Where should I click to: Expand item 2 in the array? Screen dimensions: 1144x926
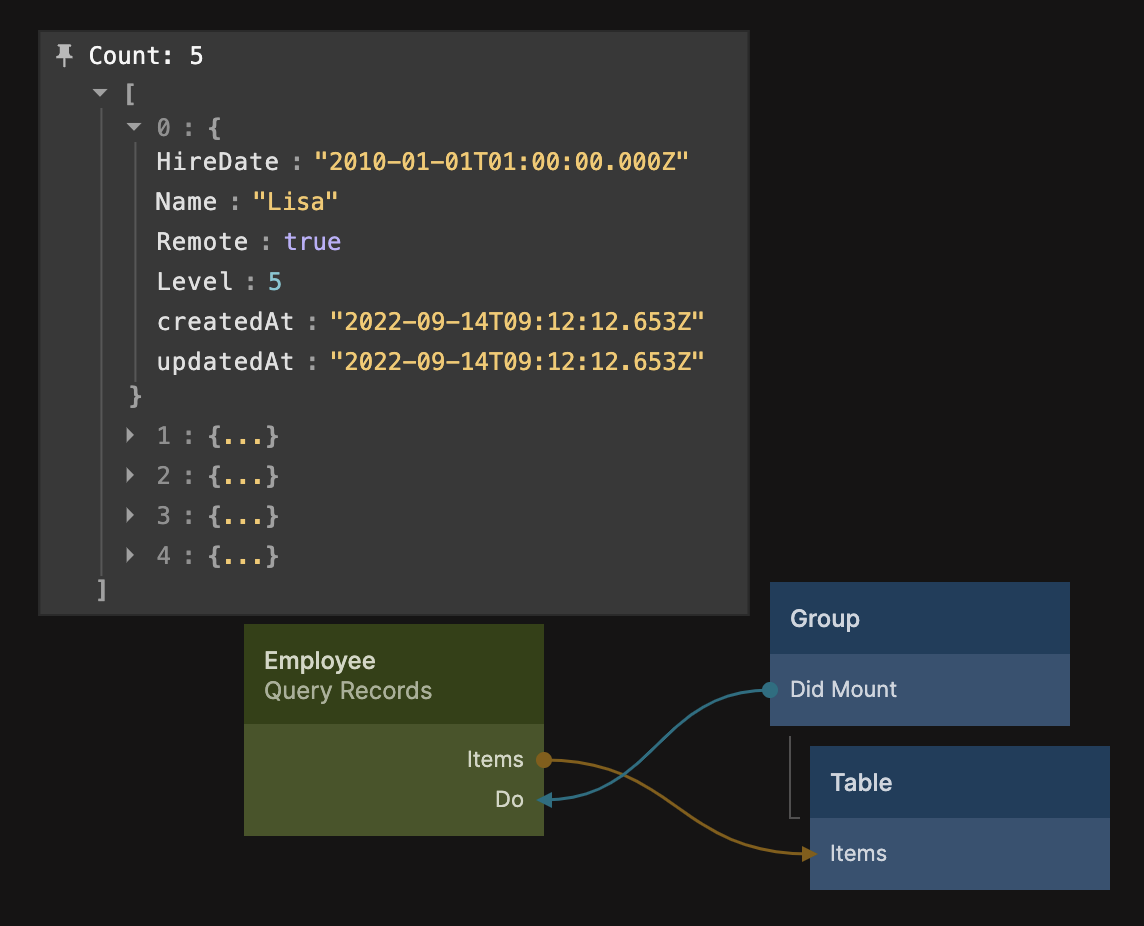(130, 476)
